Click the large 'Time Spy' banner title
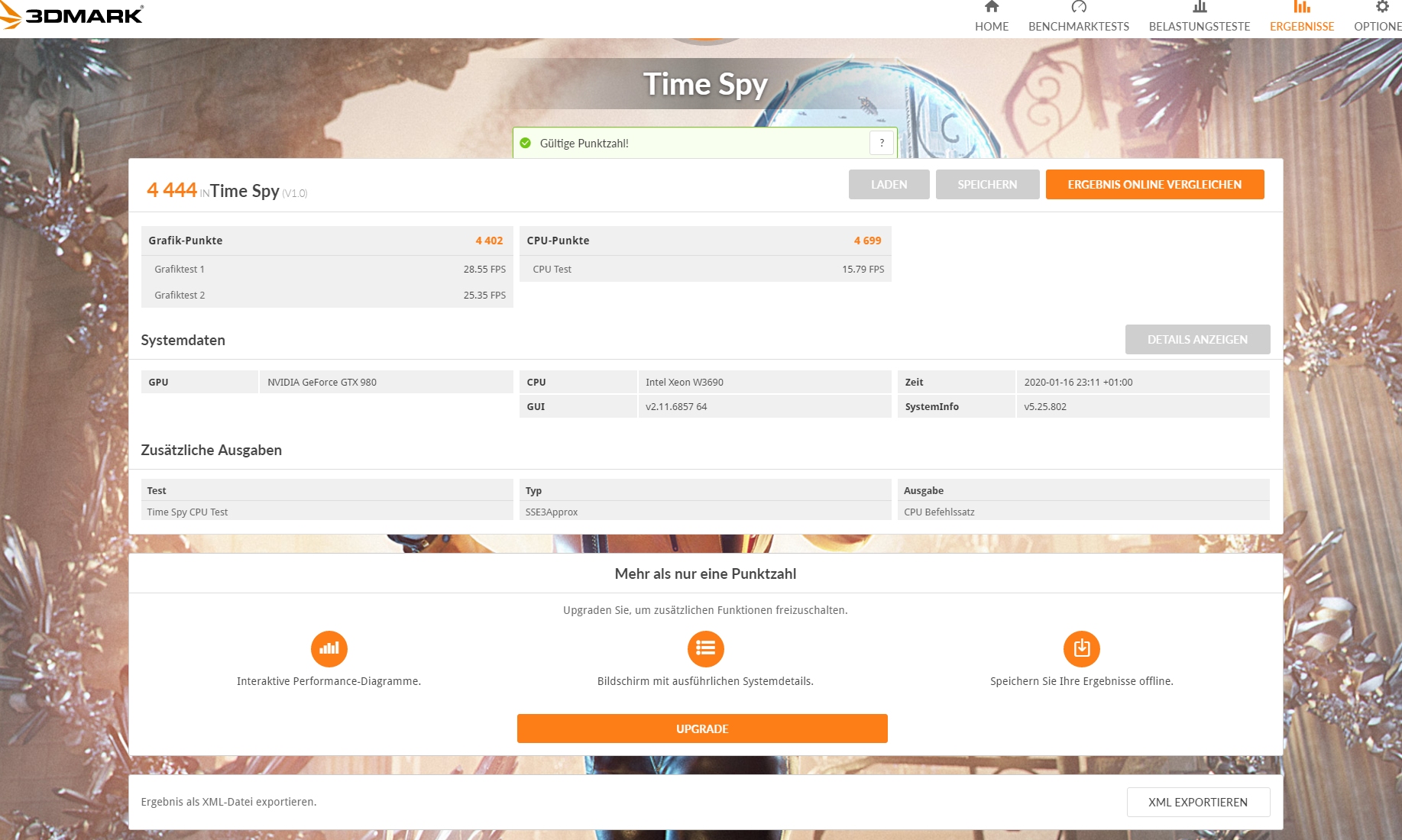 point(705,85)
